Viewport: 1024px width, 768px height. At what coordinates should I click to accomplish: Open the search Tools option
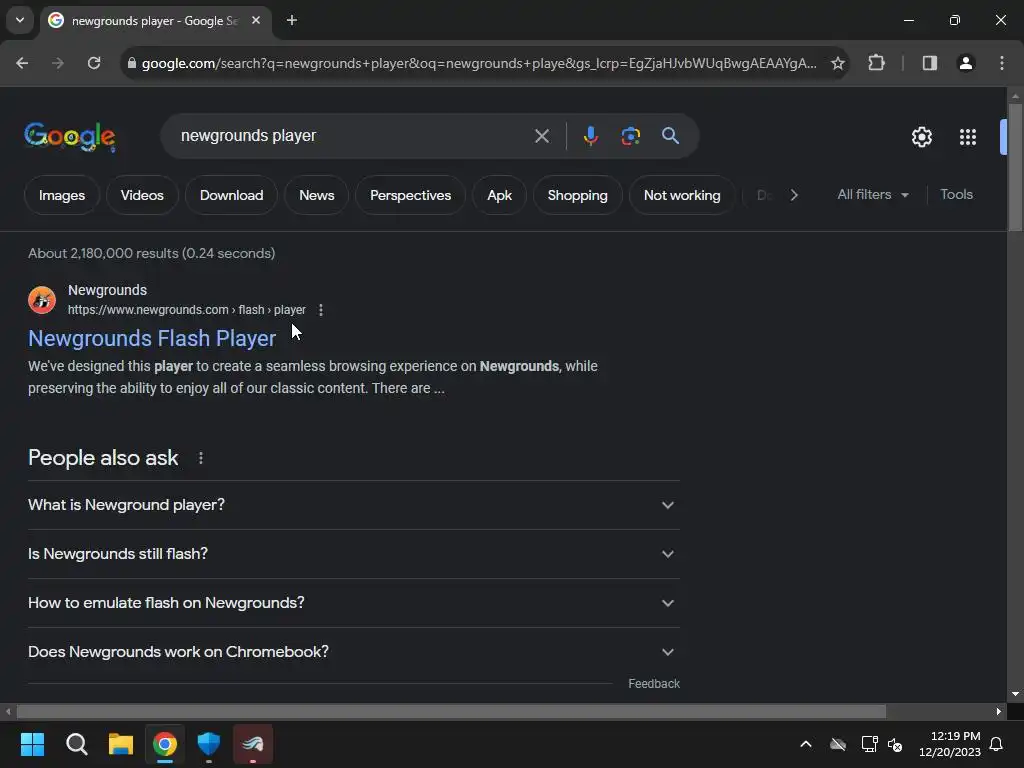pos(956,195)
